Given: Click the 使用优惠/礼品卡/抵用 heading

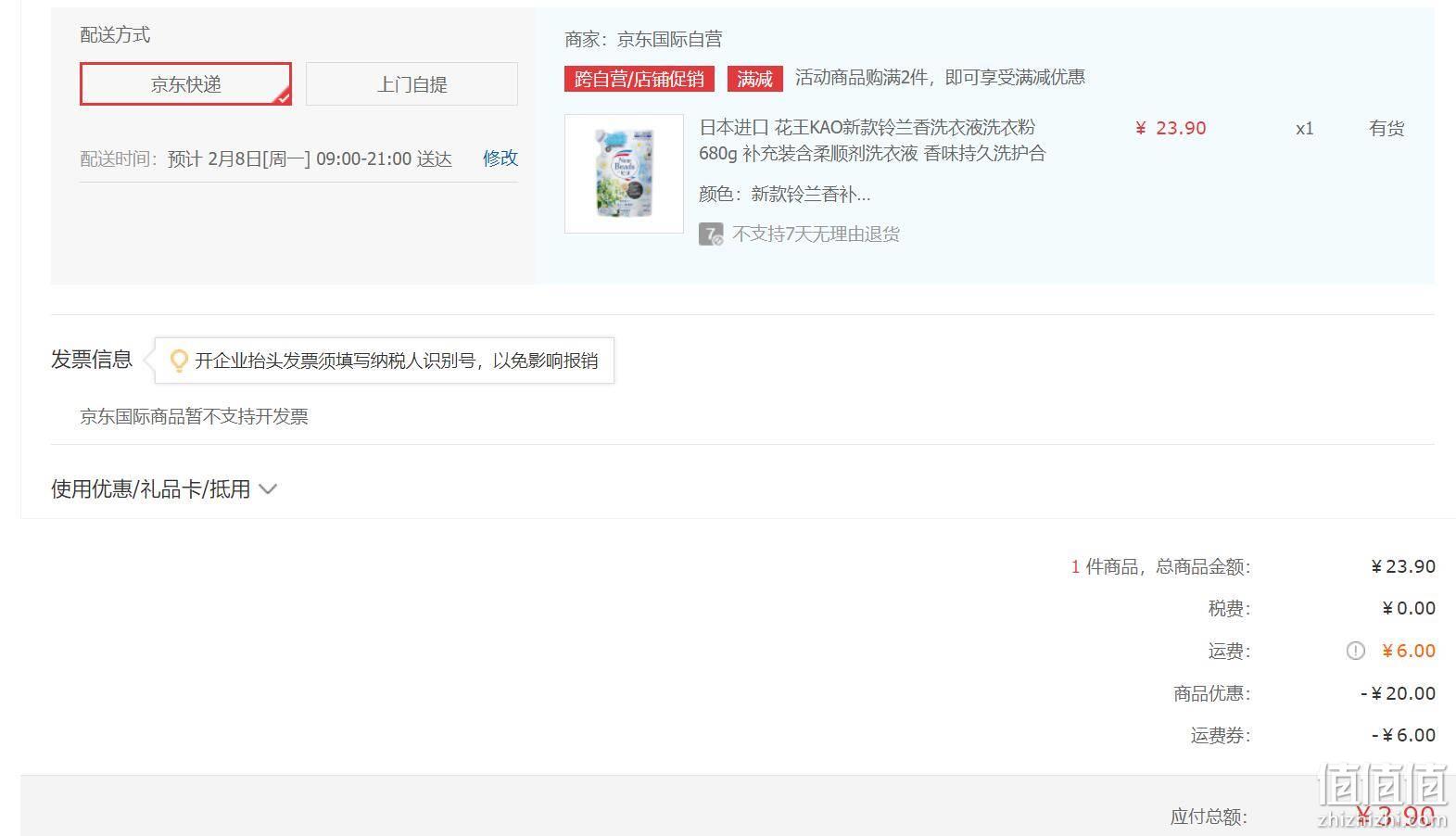Looking at the screenshot, I should click(151, 489).
